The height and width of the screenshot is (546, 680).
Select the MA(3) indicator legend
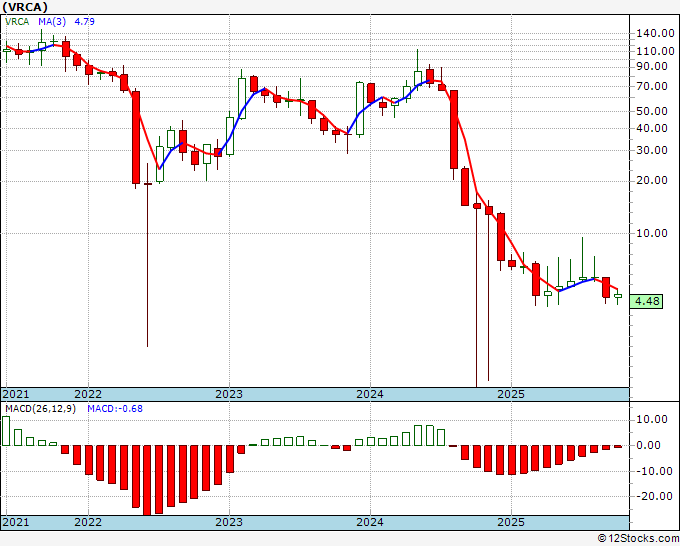52,21
